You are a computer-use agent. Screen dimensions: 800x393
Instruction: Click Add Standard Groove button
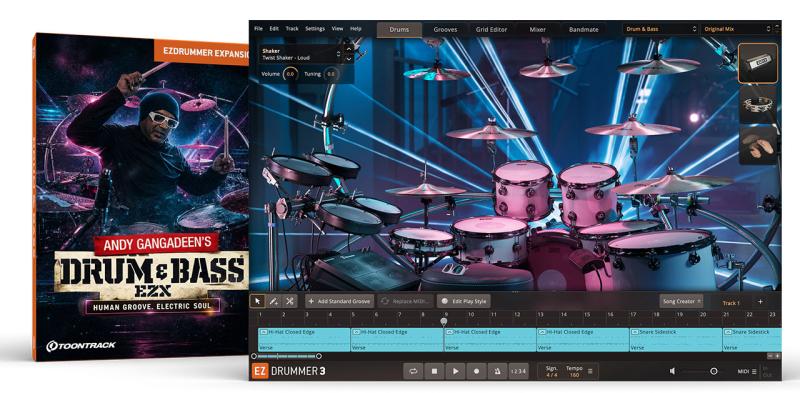(x=340, y=301)
